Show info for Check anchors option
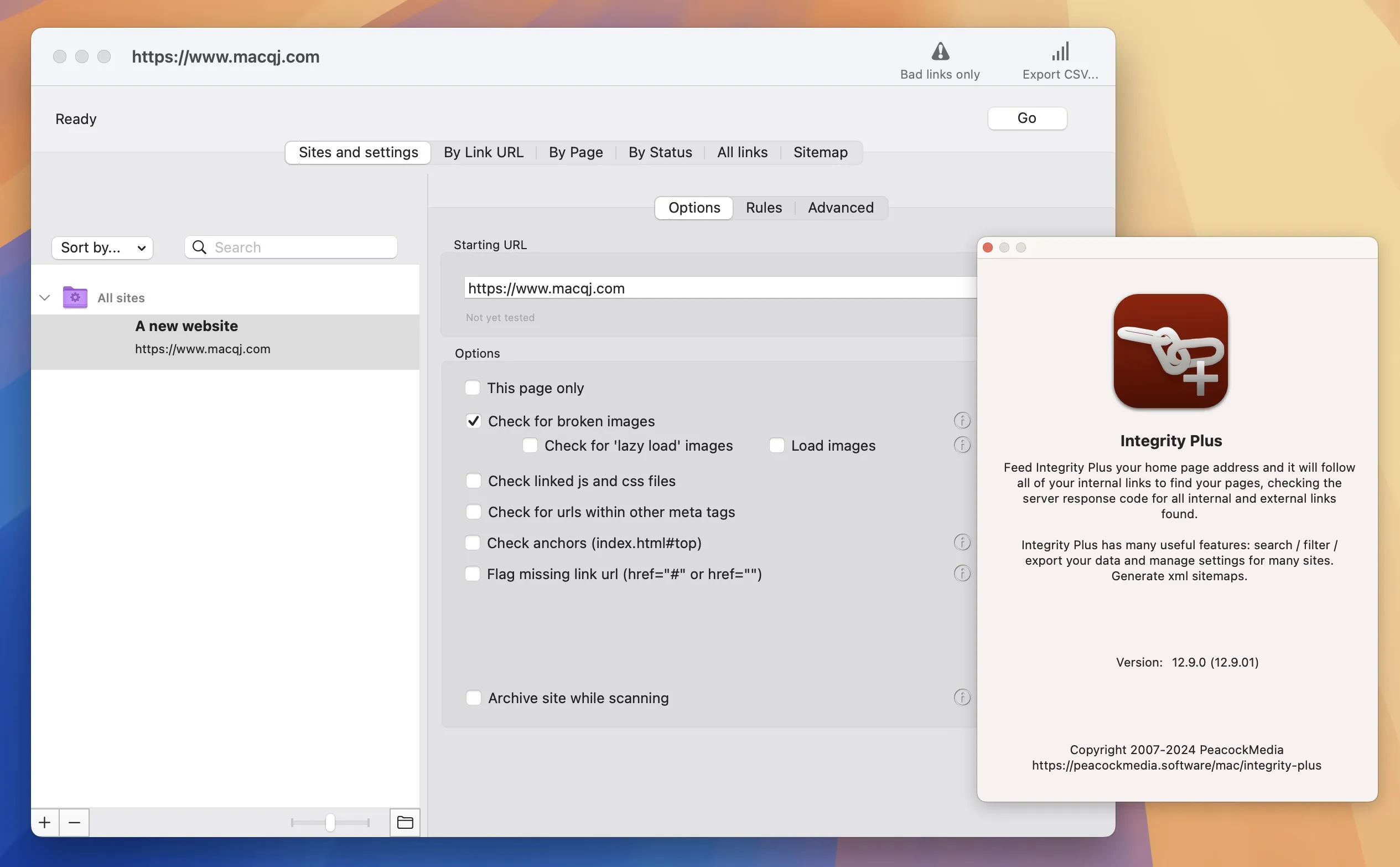This screenshot has width=1400, height=867. point(962,543)
